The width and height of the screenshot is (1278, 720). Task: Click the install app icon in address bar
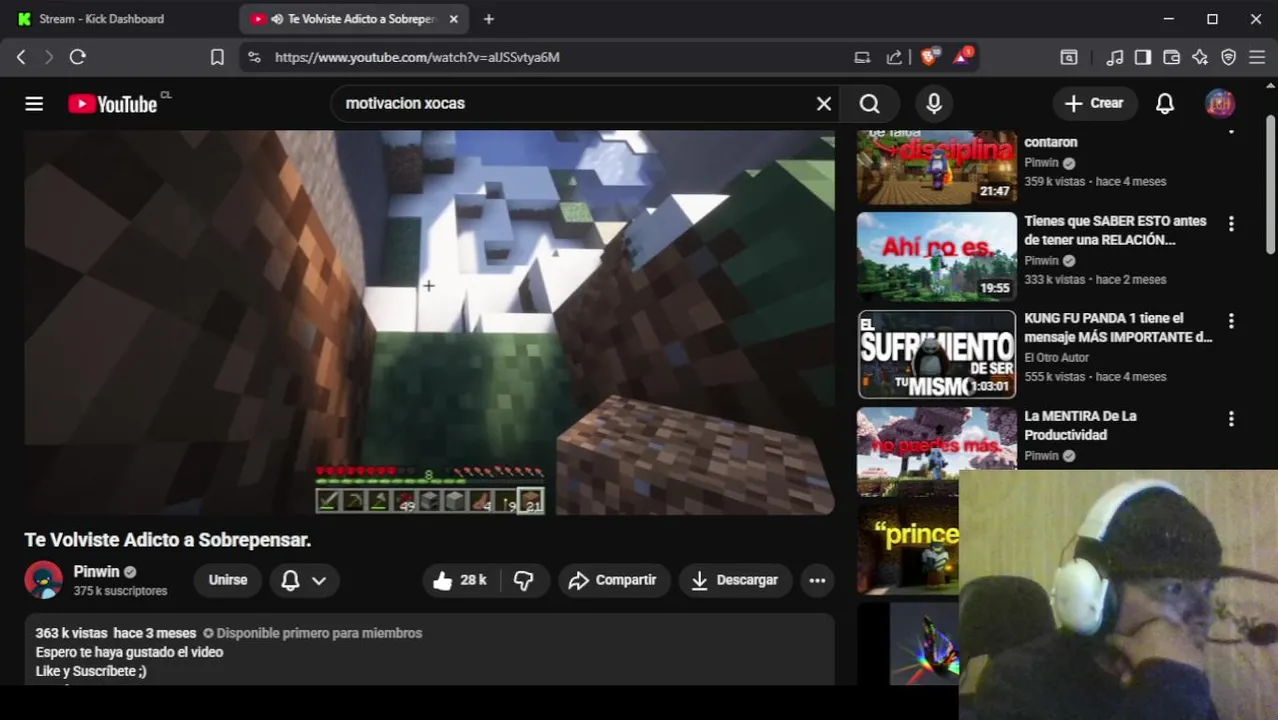point(862,57)
